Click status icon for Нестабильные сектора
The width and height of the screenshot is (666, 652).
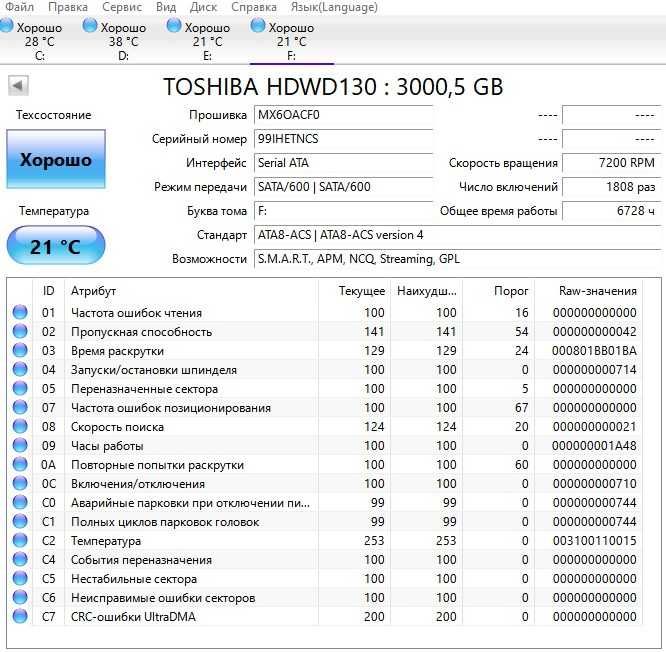pos(20,578)
